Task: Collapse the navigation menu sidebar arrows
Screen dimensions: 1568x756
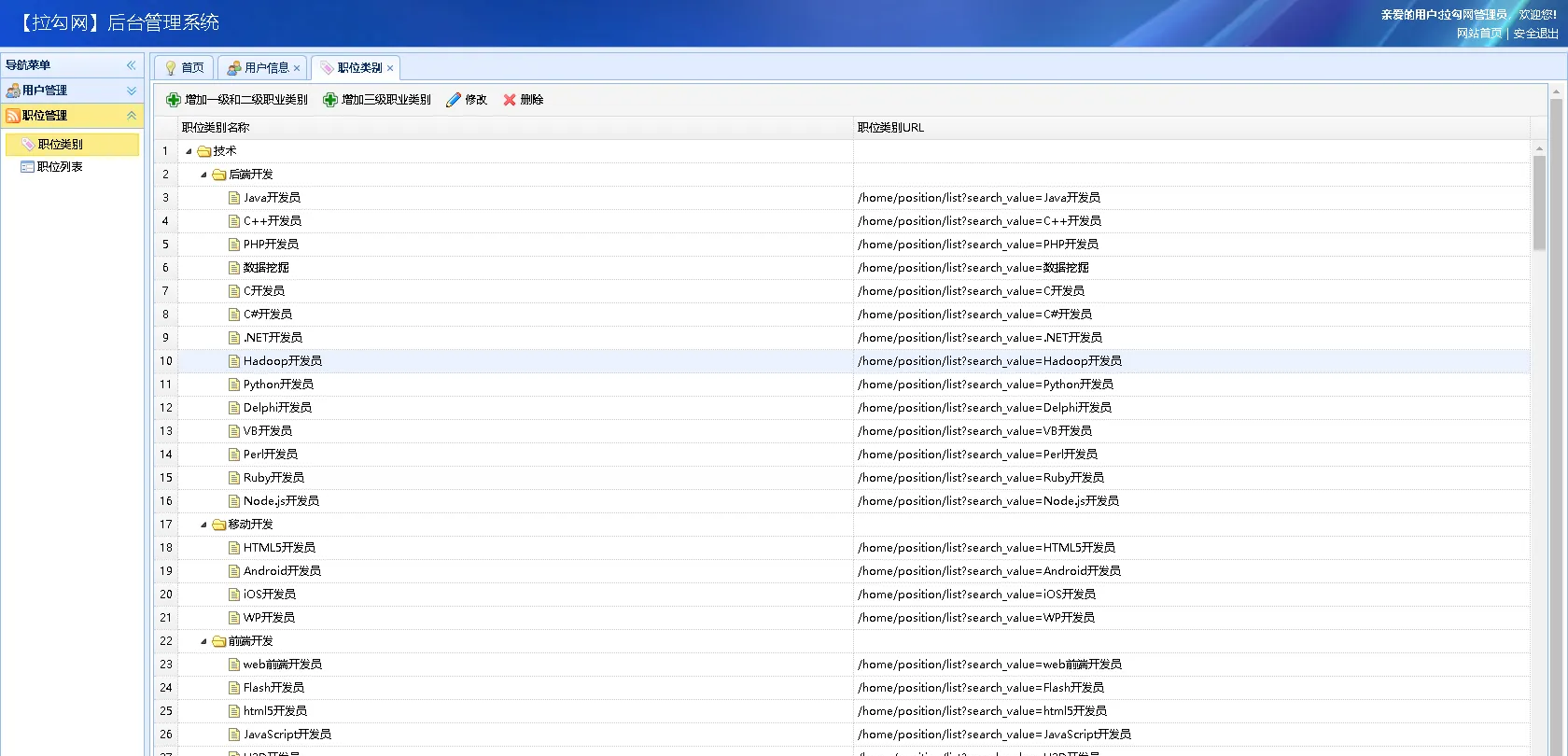Action: (131, 65)
